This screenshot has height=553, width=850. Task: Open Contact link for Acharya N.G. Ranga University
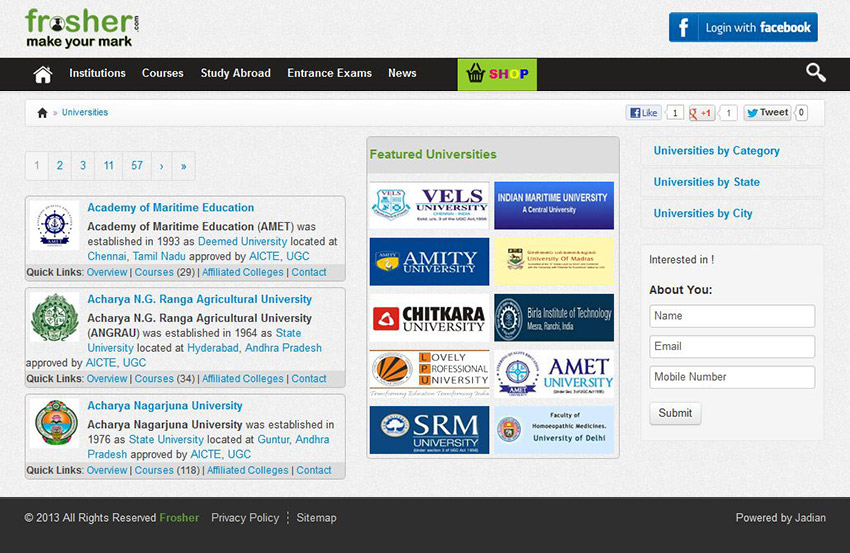[309, 378]
